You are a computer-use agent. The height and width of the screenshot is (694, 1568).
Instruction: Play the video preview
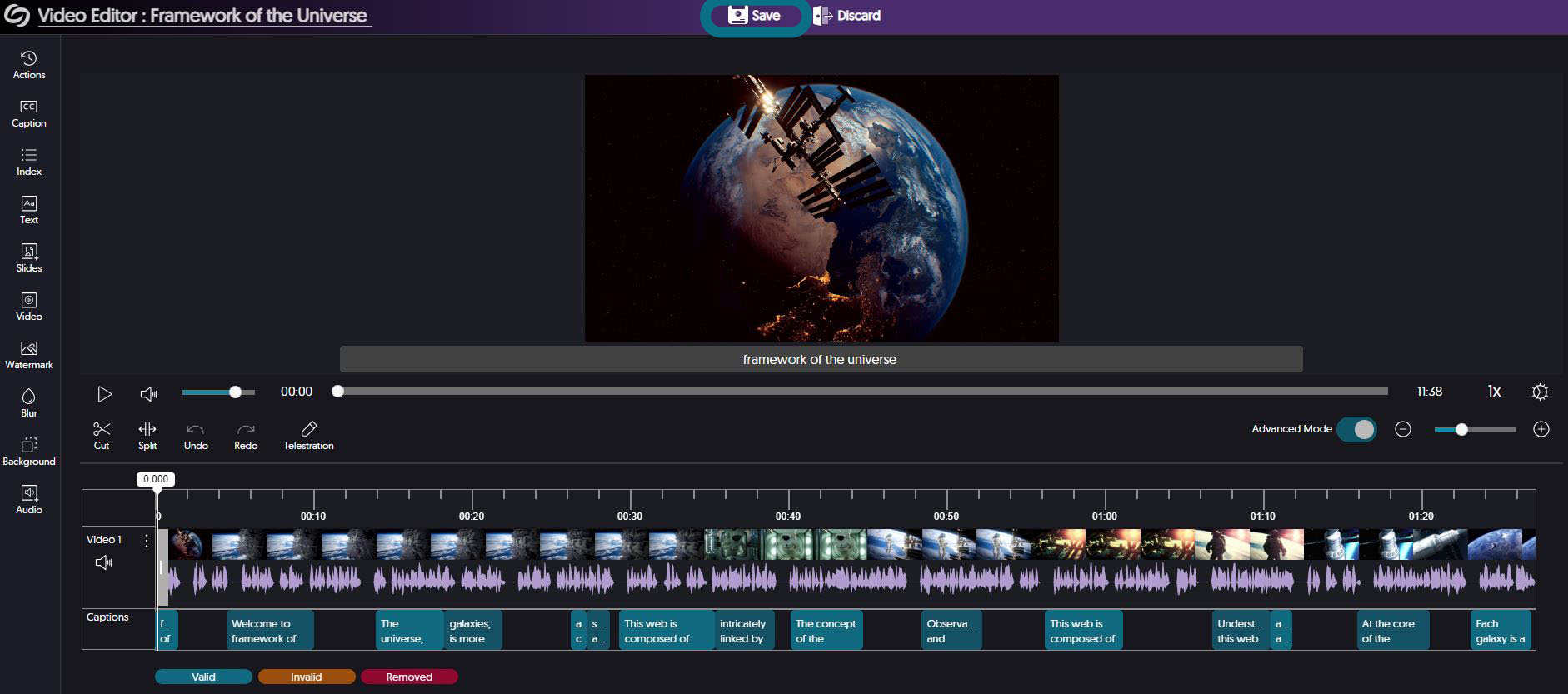(x=104, y=393)
